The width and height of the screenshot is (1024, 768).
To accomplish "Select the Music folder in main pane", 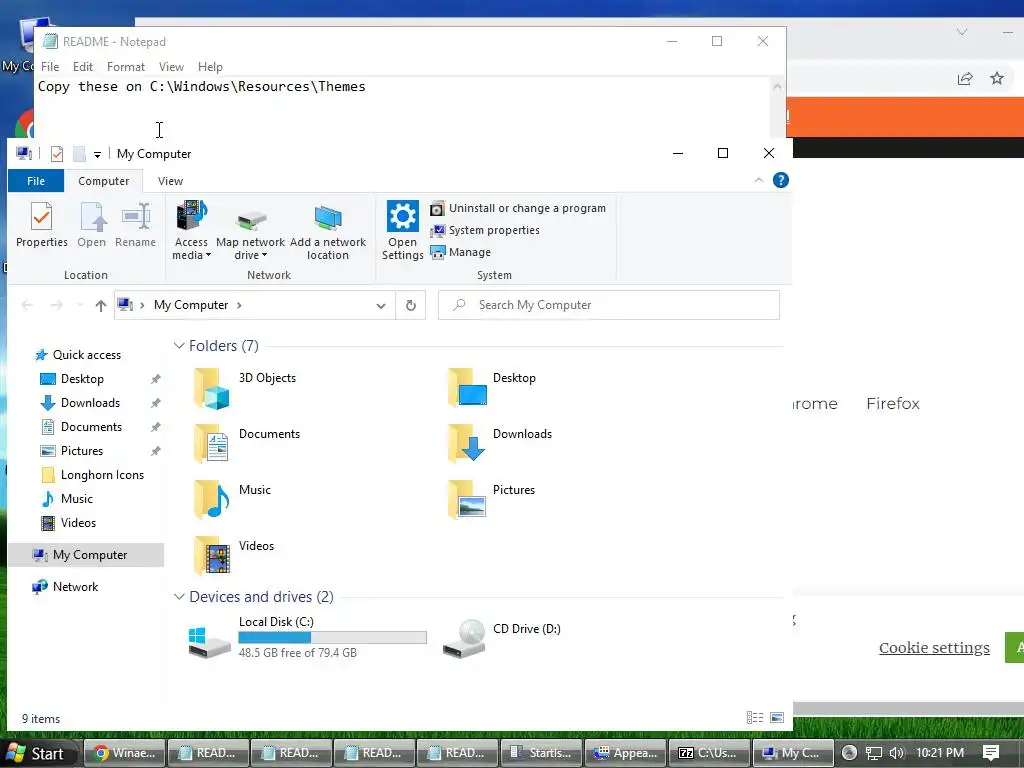I will pos(212,500).
